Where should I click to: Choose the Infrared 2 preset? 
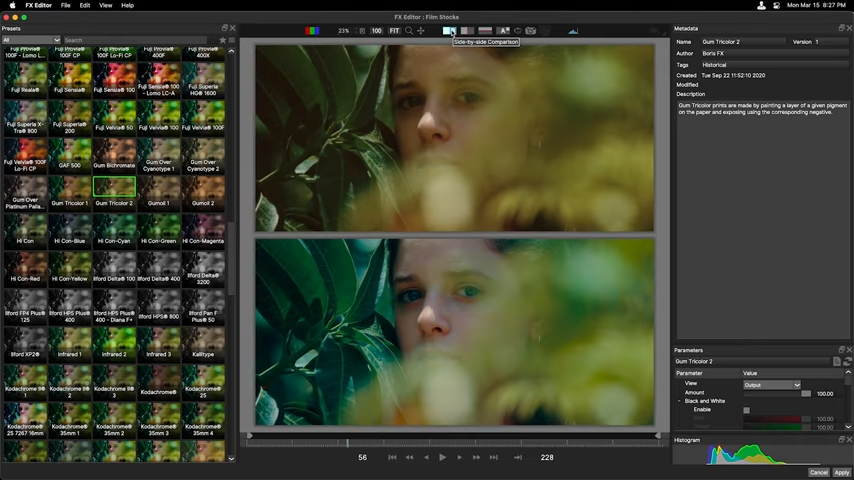(x=114, y=343)
